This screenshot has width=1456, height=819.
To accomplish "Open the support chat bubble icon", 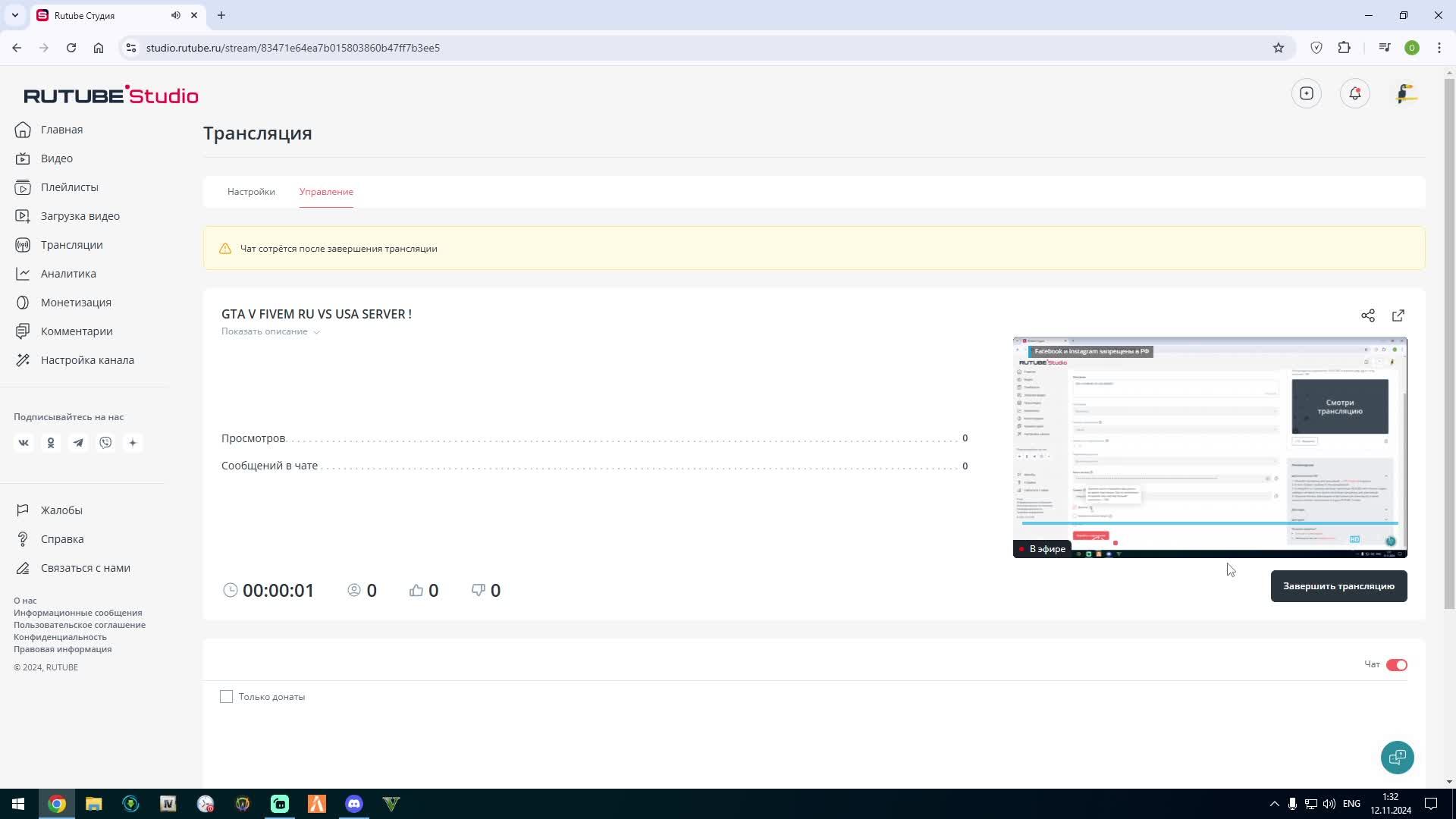I will (x=1397, y=757).
